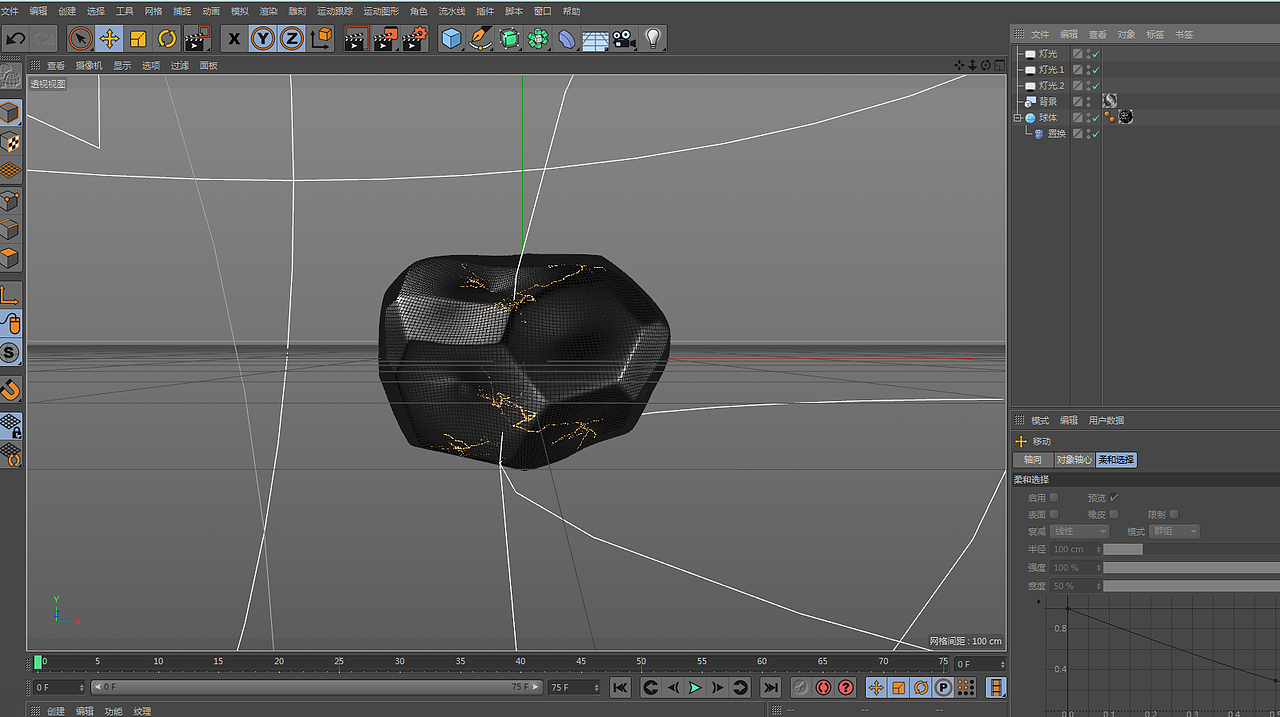Toggle the 预览 checkbox
The image size is (1280, 717).
(x=1114, y=498)
